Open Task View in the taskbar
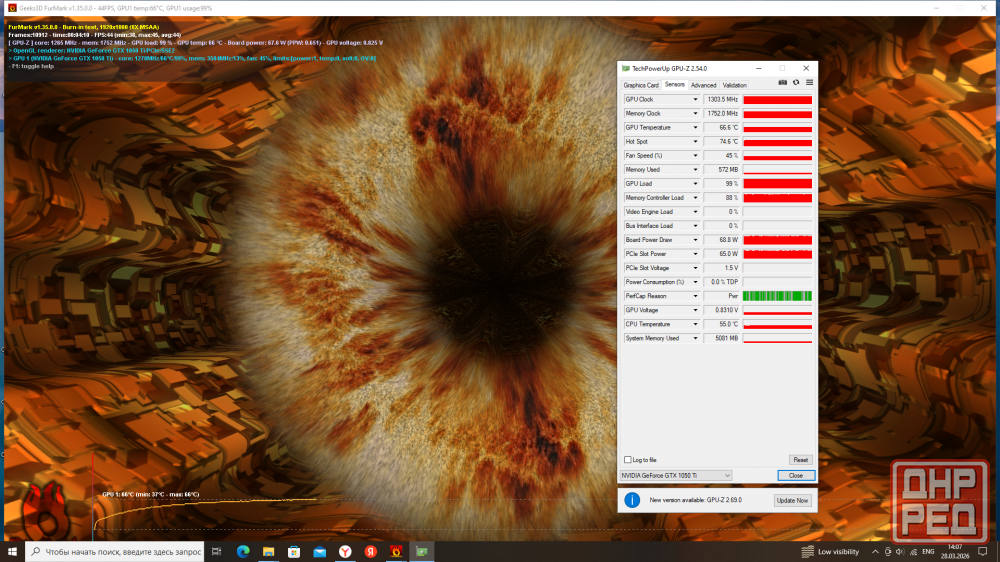This screenshot has height=562, width=1000. coord(217,551)
